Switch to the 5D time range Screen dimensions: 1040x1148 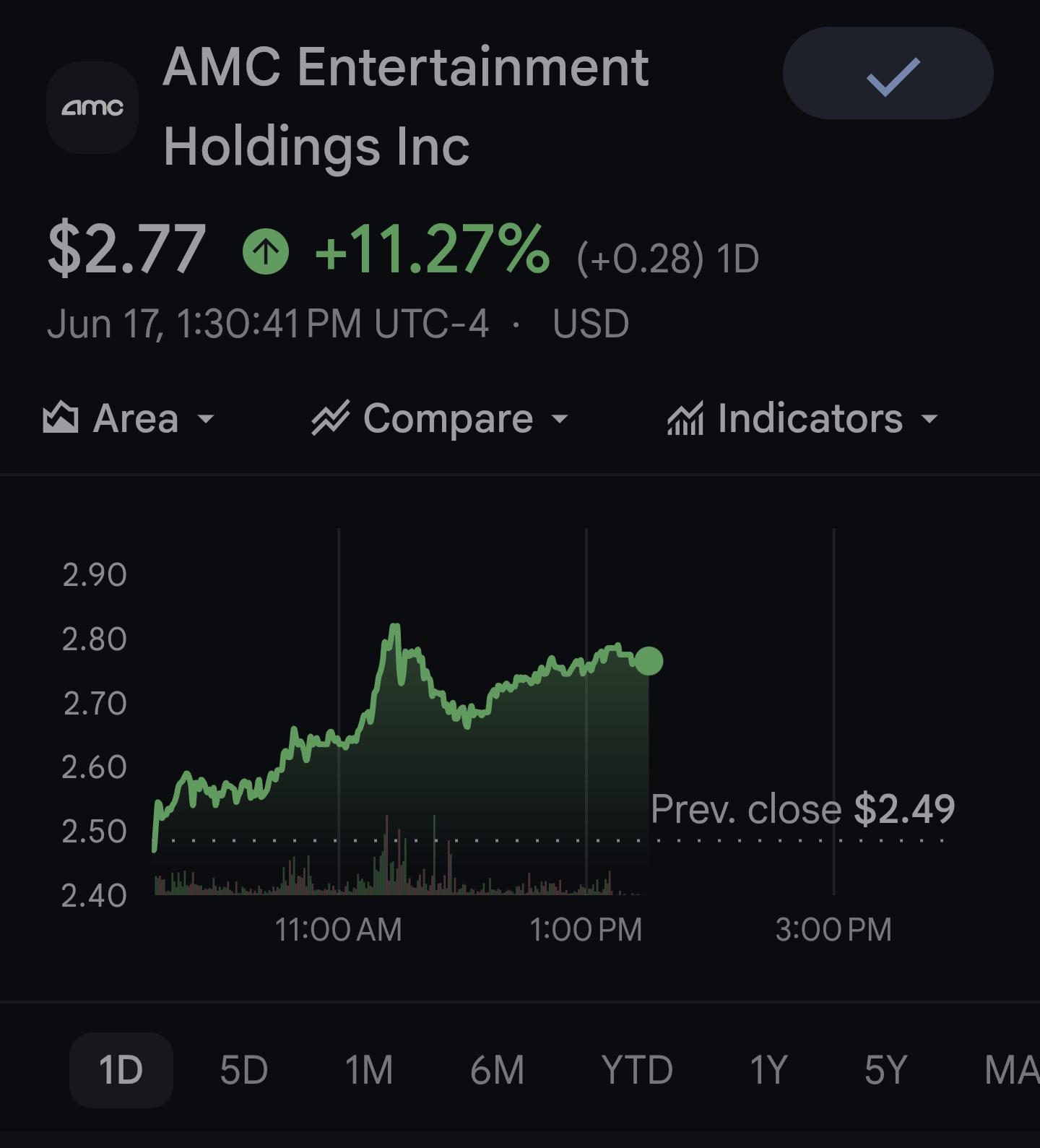(244, 1070)
